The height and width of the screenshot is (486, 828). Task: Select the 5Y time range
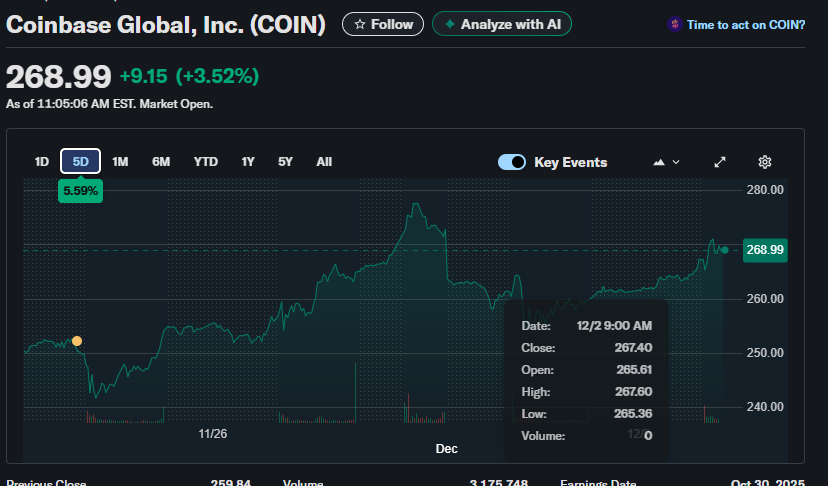pos(286,162)
